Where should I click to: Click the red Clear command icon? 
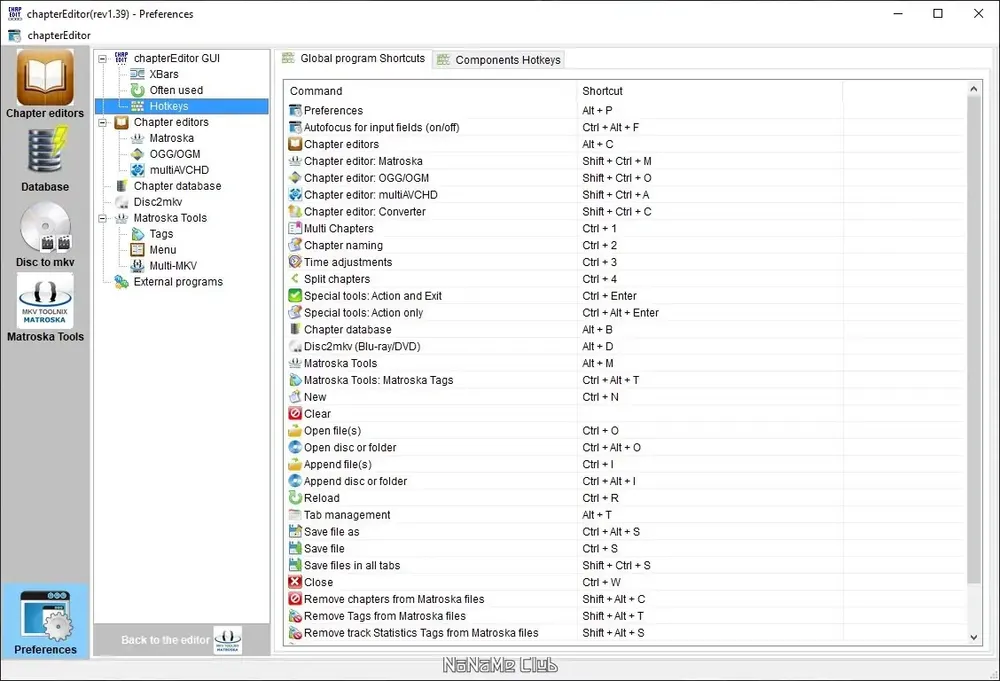pyautogui.click(x=295, y=414)
